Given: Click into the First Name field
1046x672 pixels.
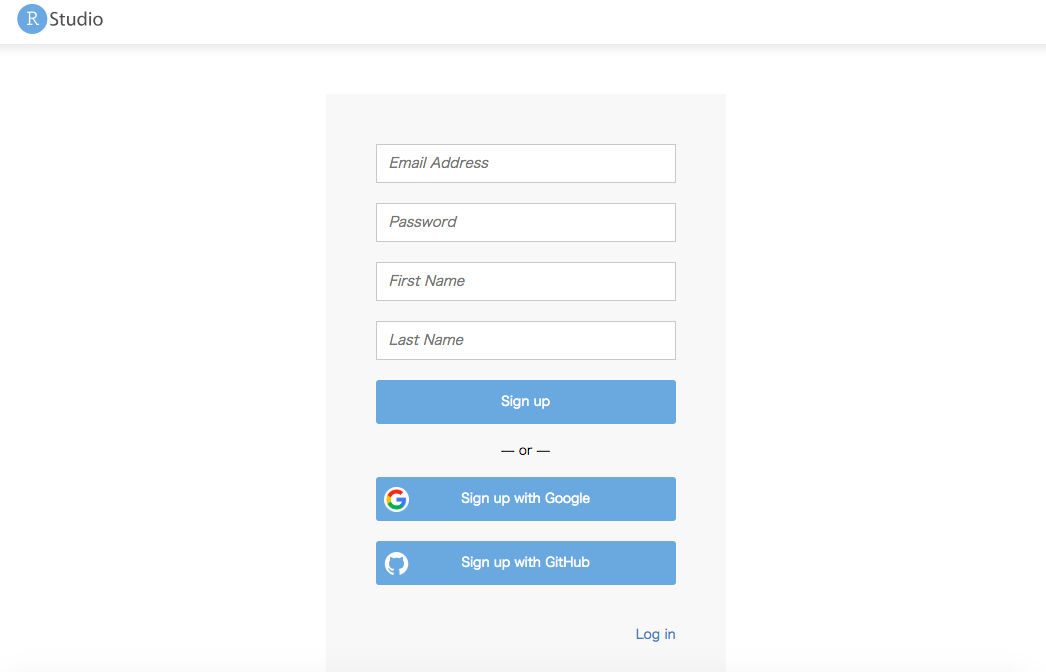Looking at the screenshot, I should (x=525, y=281).
